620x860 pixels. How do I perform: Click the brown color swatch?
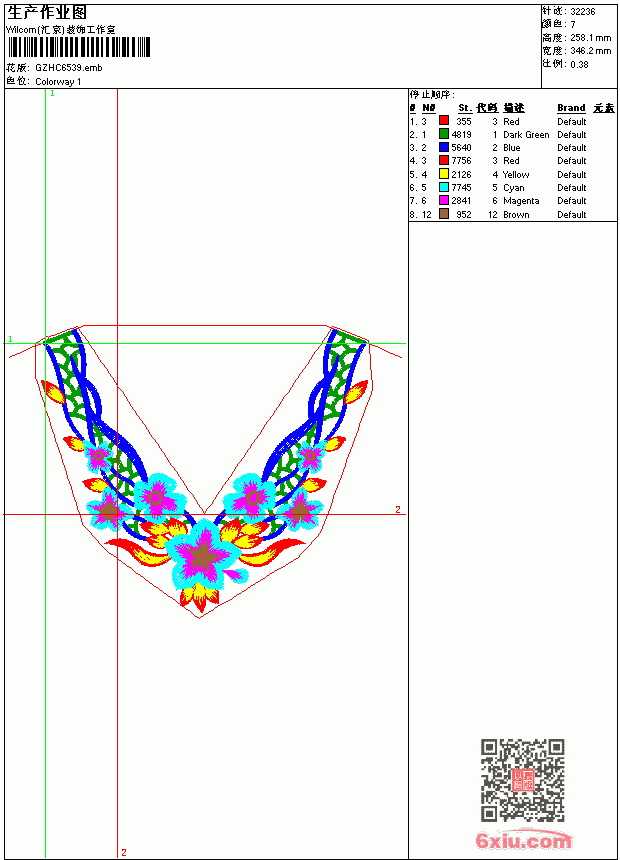[x=444, y=214]
